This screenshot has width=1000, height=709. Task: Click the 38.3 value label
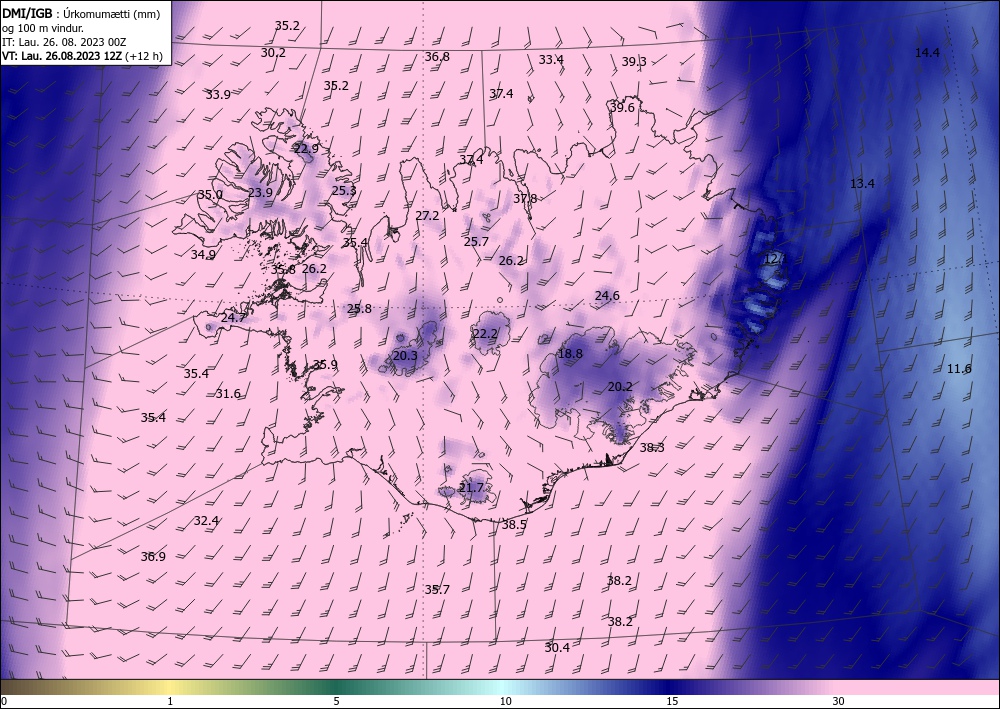(x=652, y=448)
